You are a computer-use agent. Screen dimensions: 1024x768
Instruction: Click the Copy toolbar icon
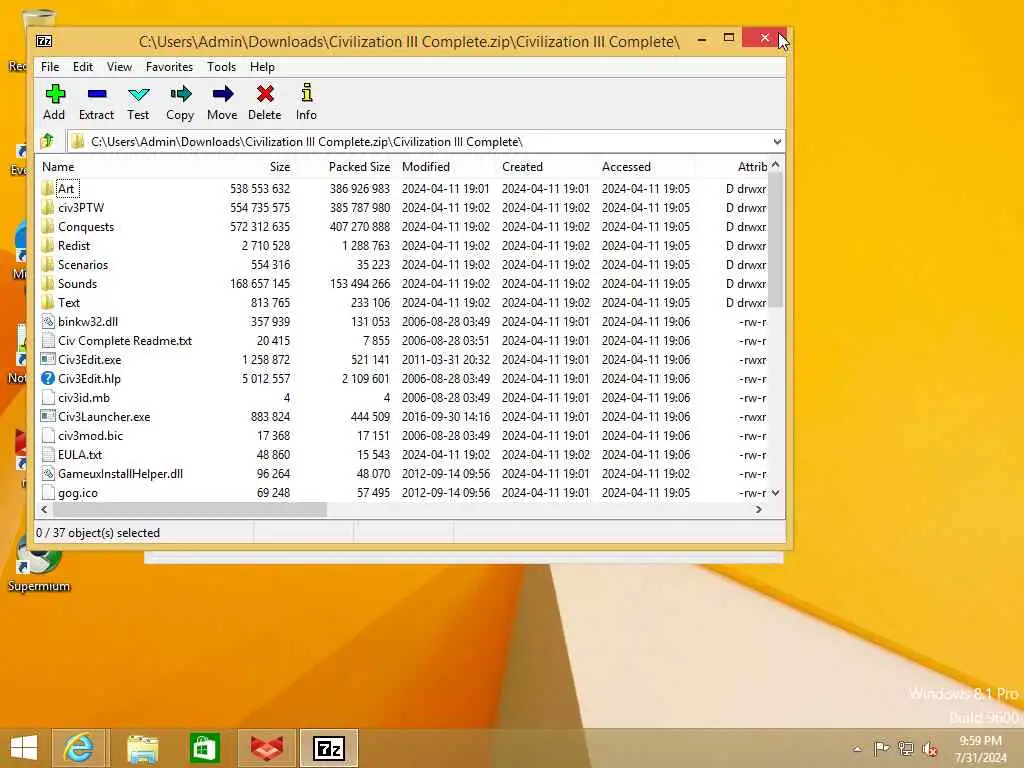pos(180,95)
